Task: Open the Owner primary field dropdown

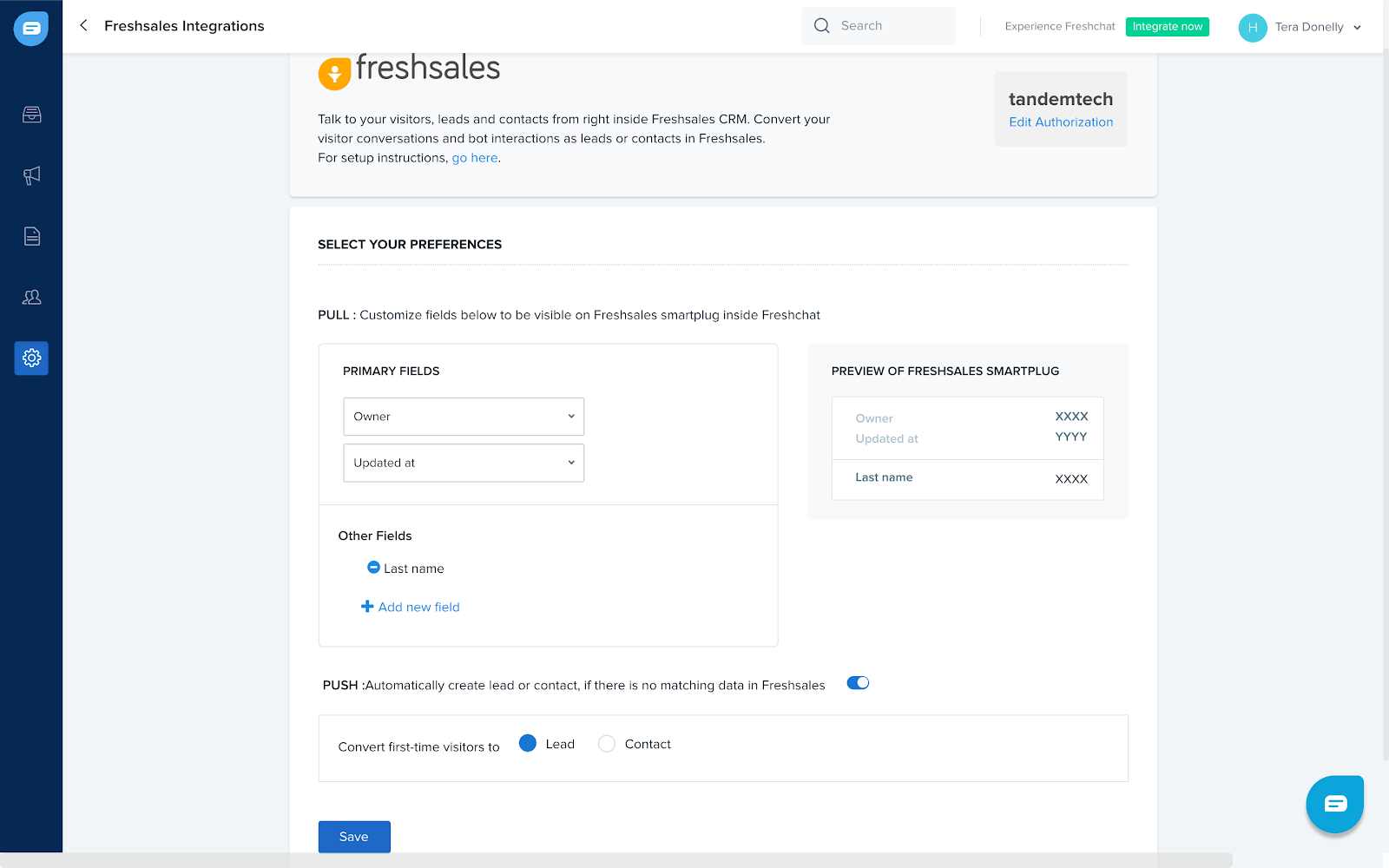Action: click(464, 417)
